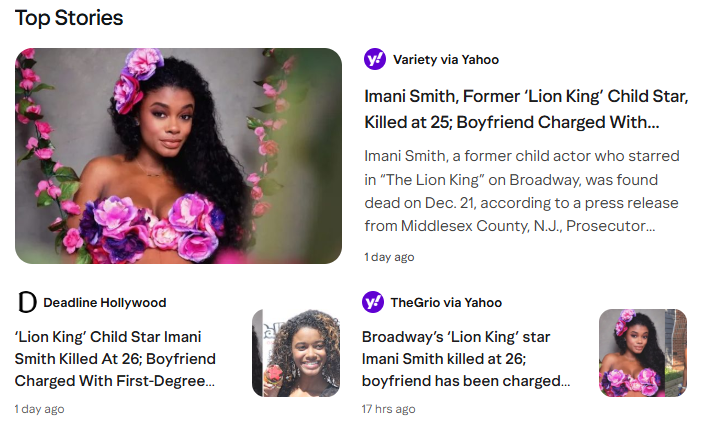
Task: Click the Deadline Hollywood 'D' logo
Action: tap(27, 302)
